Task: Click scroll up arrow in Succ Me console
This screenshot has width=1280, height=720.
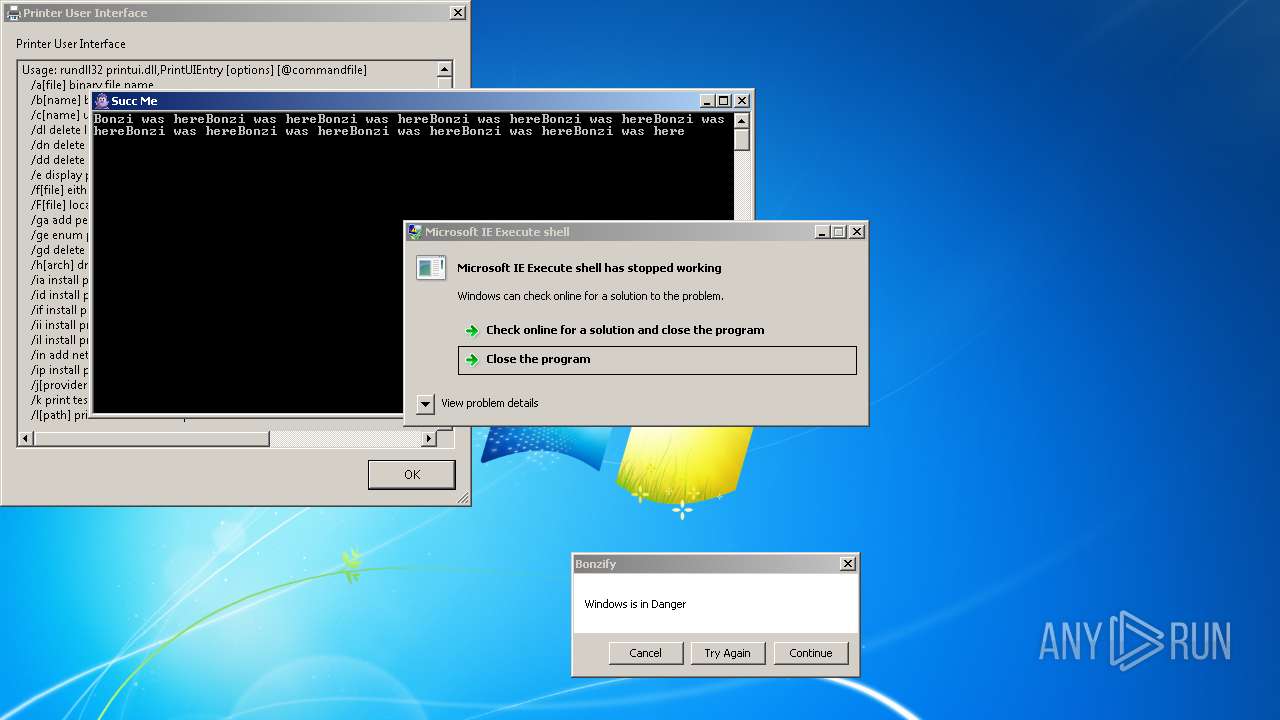Action: [741, 120]
